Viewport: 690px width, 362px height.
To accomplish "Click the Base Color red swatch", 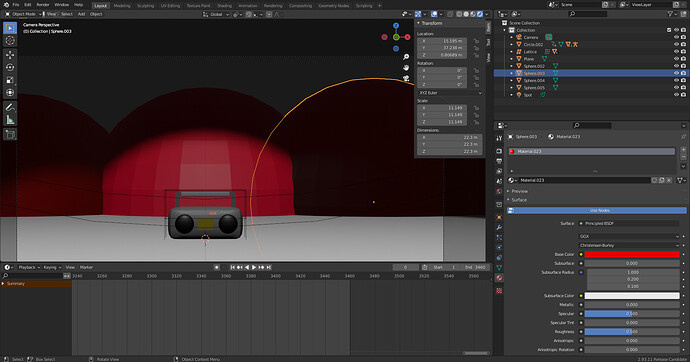I will point(632,254).
